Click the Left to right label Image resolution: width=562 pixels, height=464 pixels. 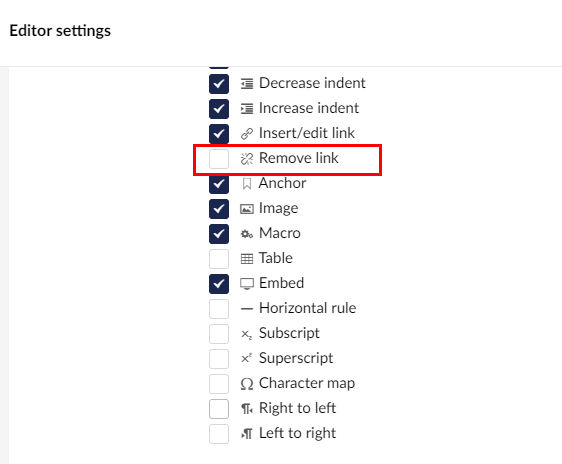[x=297, y=434]
